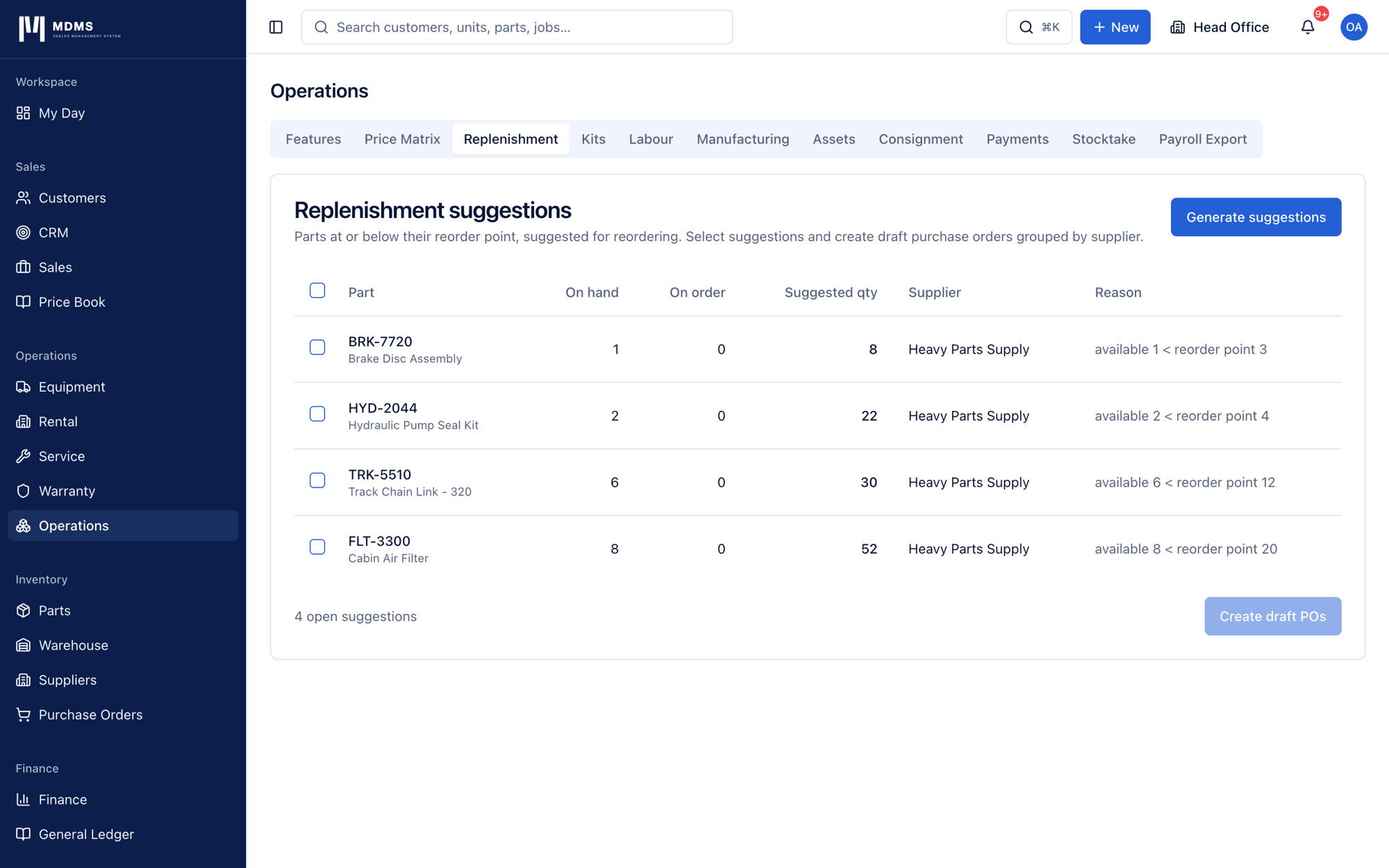1389x868 pixels.
Task: Click the Operations boxes icon
Action: click(24, 526)
